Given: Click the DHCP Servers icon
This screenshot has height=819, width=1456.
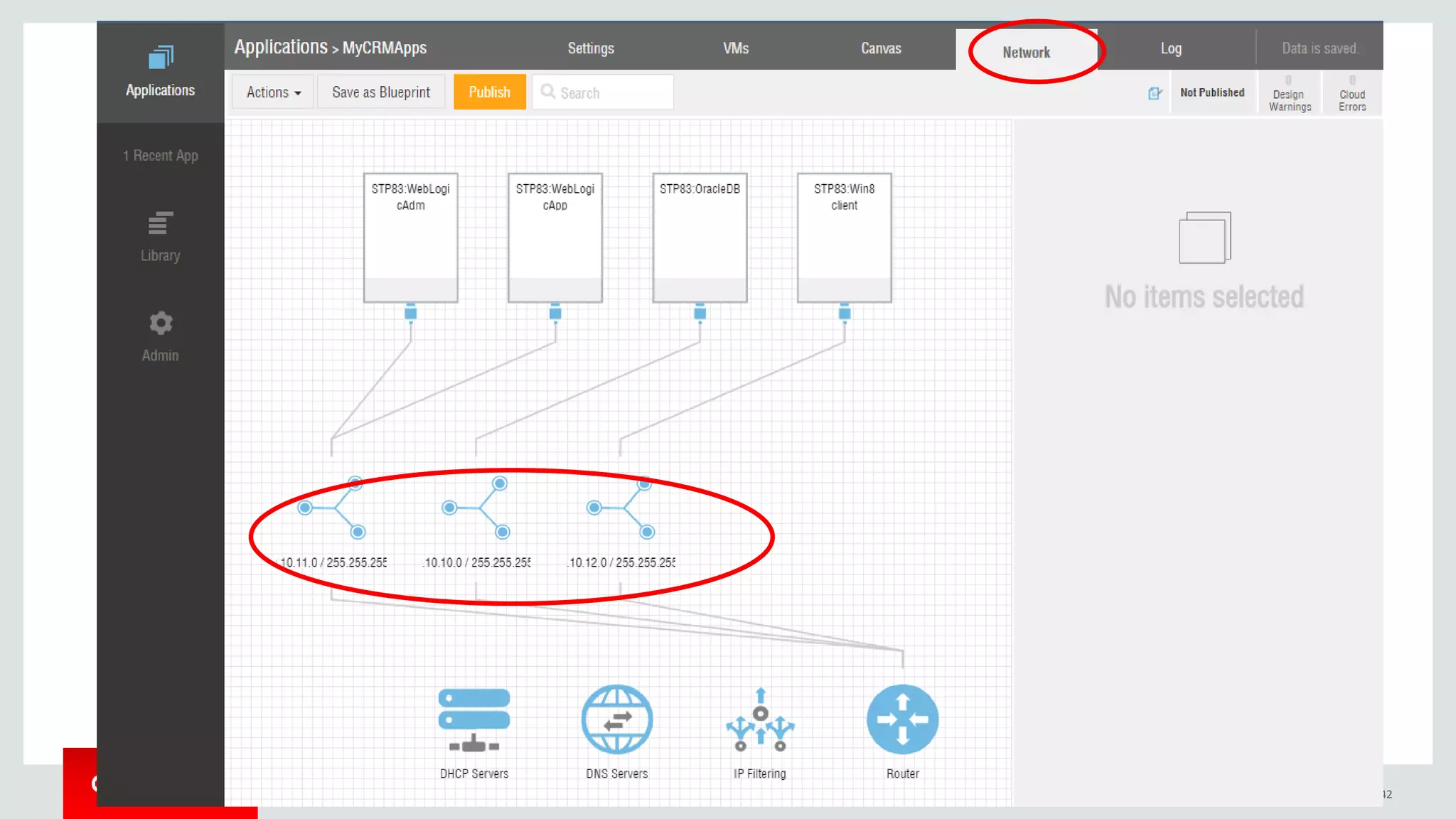Looking at the screenshot, I should tap(473, 720).
